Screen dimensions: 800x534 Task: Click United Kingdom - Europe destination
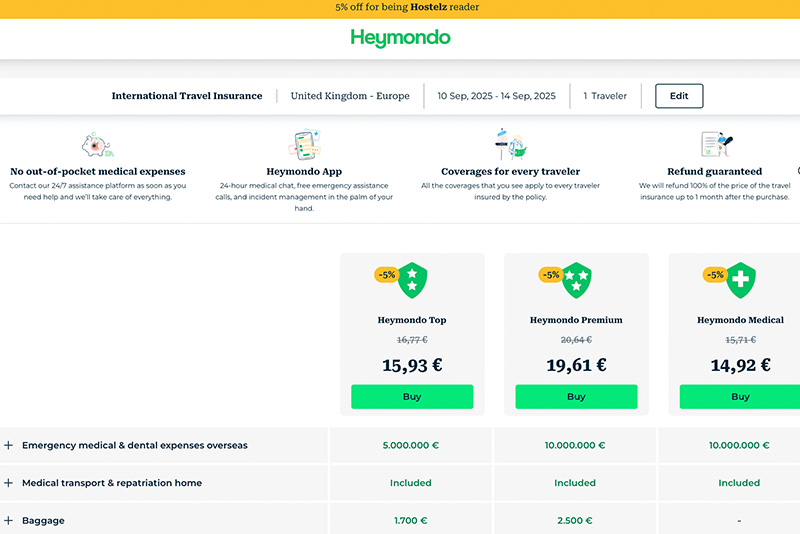point(350,96)
